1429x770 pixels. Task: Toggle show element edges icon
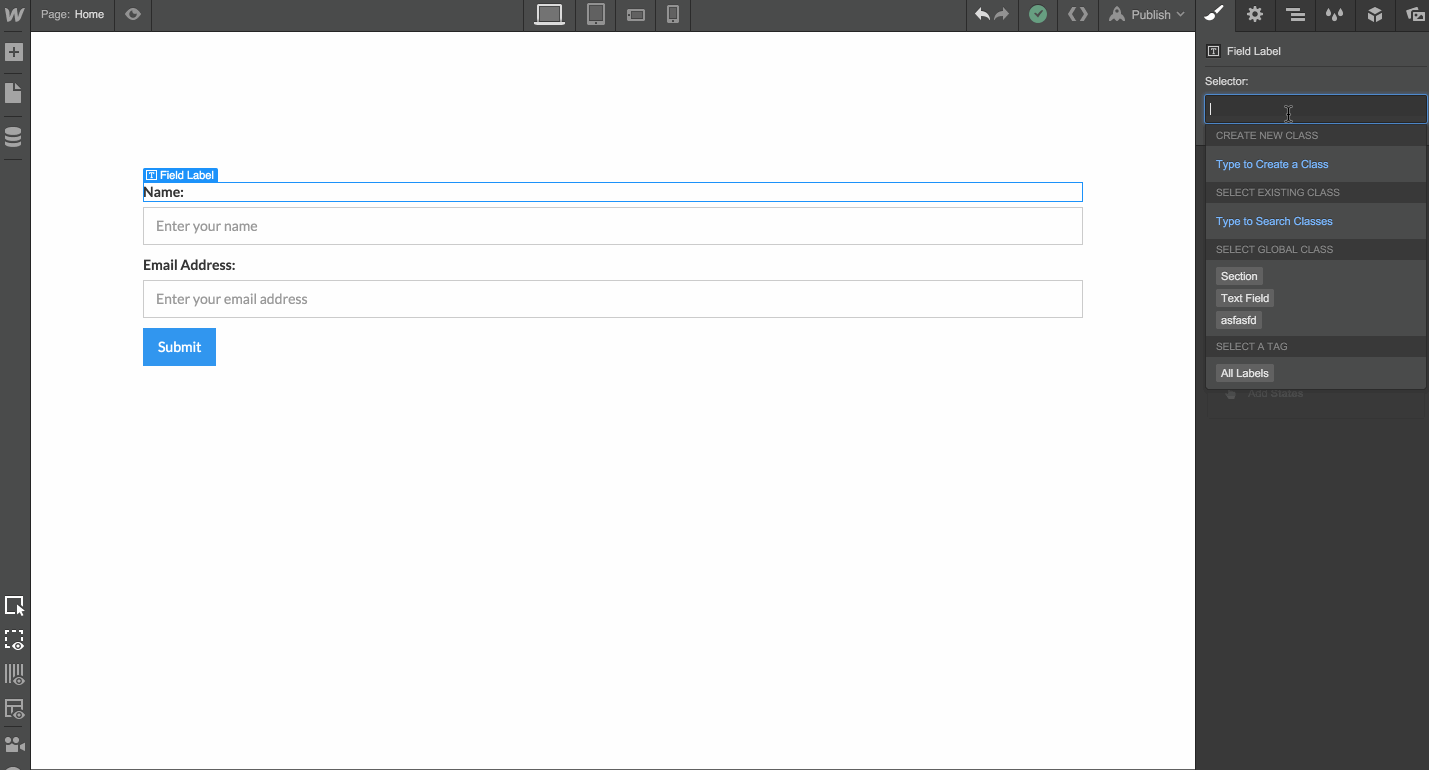(x=14, y=640)
